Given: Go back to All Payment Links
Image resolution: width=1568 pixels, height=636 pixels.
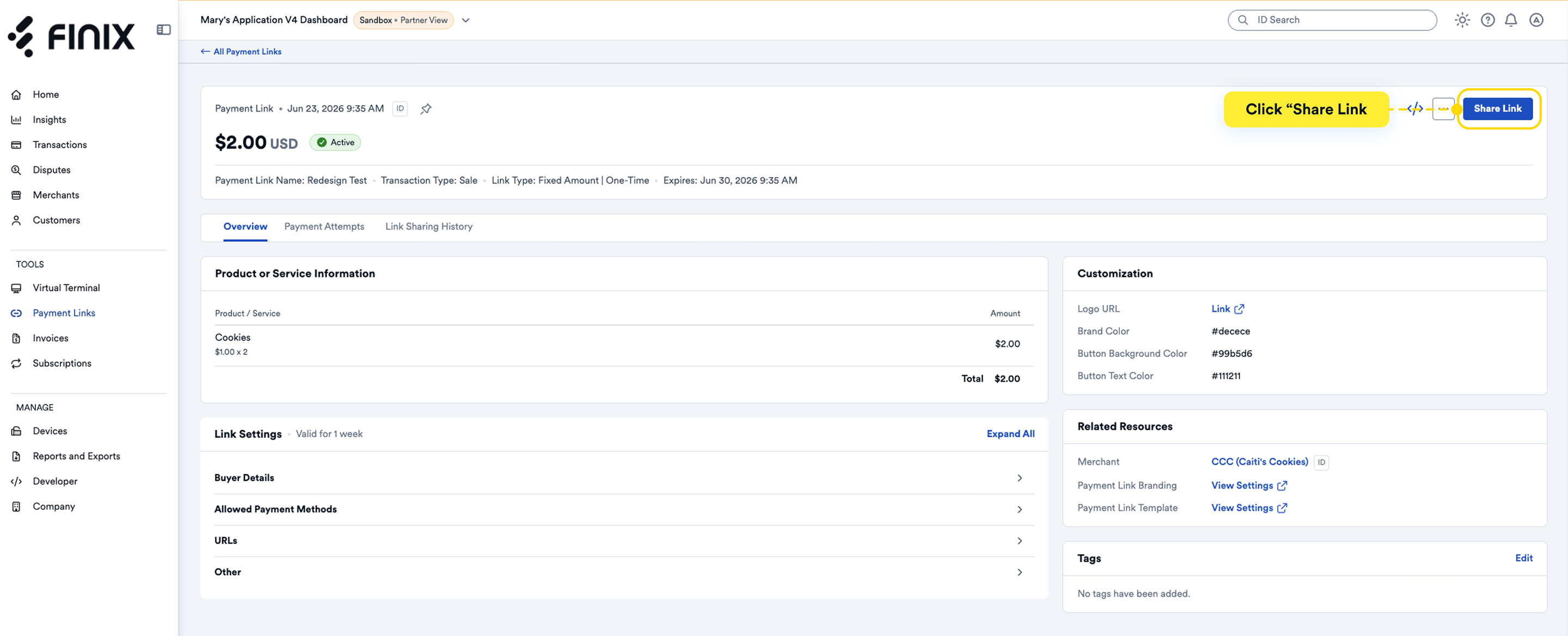Looking at the screenshot, I should pos(241,52).
